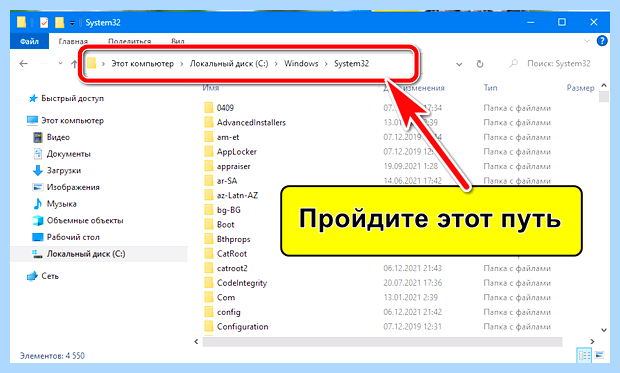Click the vertical scrollbar down arrow

pyautogui.click(x=604, y=329)
